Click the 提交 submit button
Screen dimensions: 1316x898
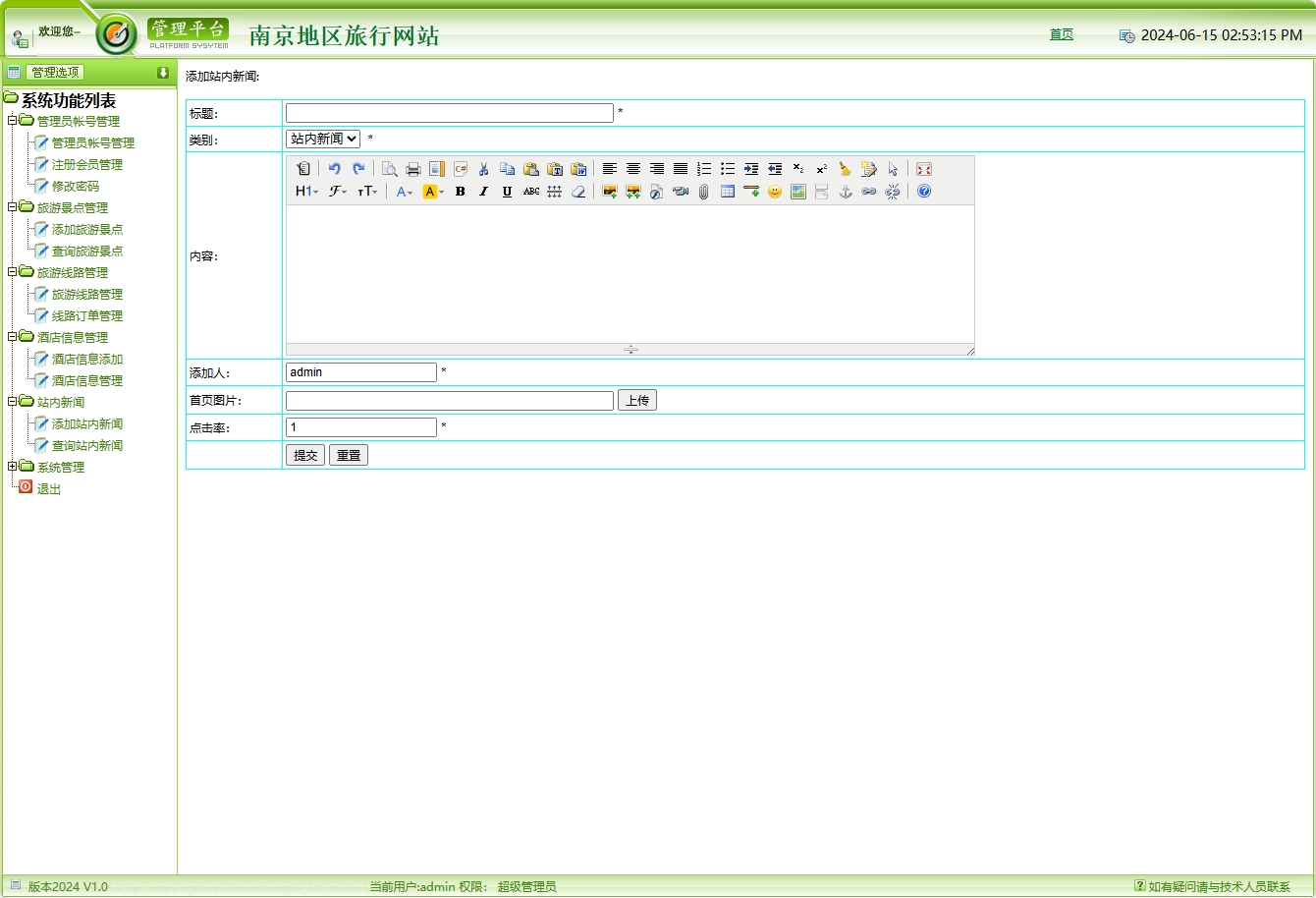(305, 456)
